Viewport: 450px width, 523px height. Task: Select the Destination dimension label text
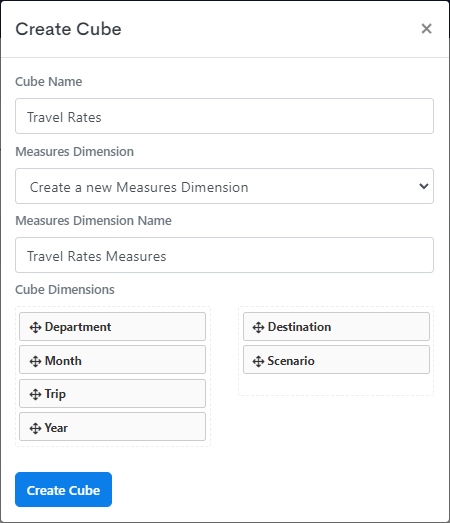[x=299, y=327]
